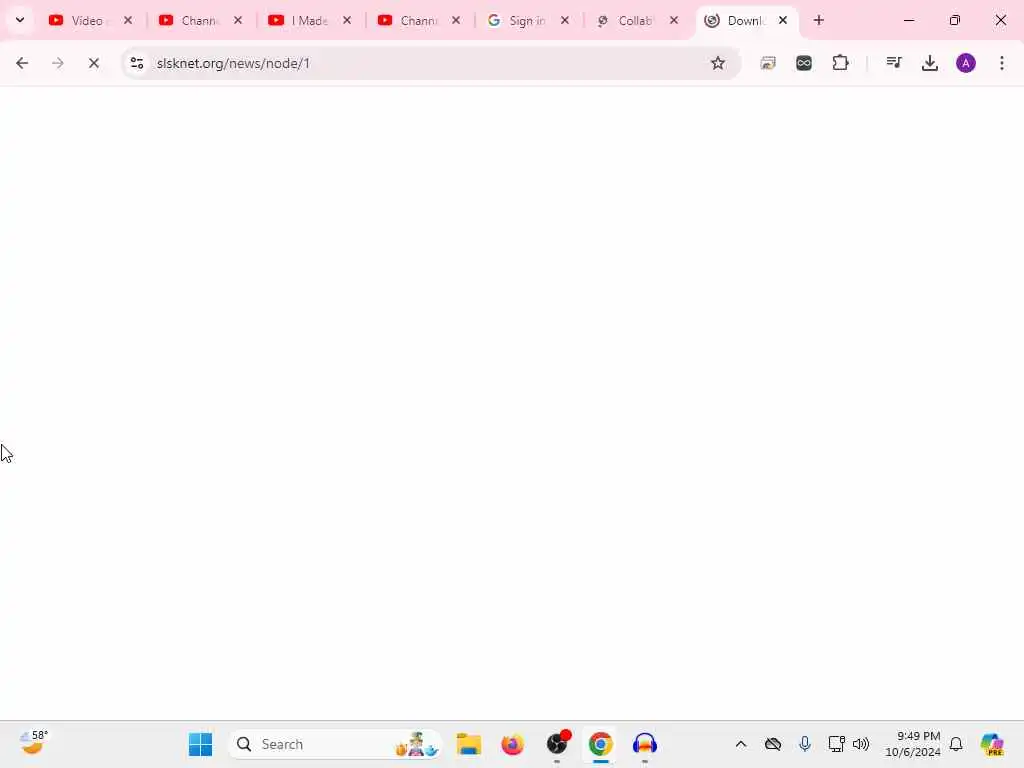Close the Collab tab
This screenshot has height=768, width=1024.
[674, 20]
